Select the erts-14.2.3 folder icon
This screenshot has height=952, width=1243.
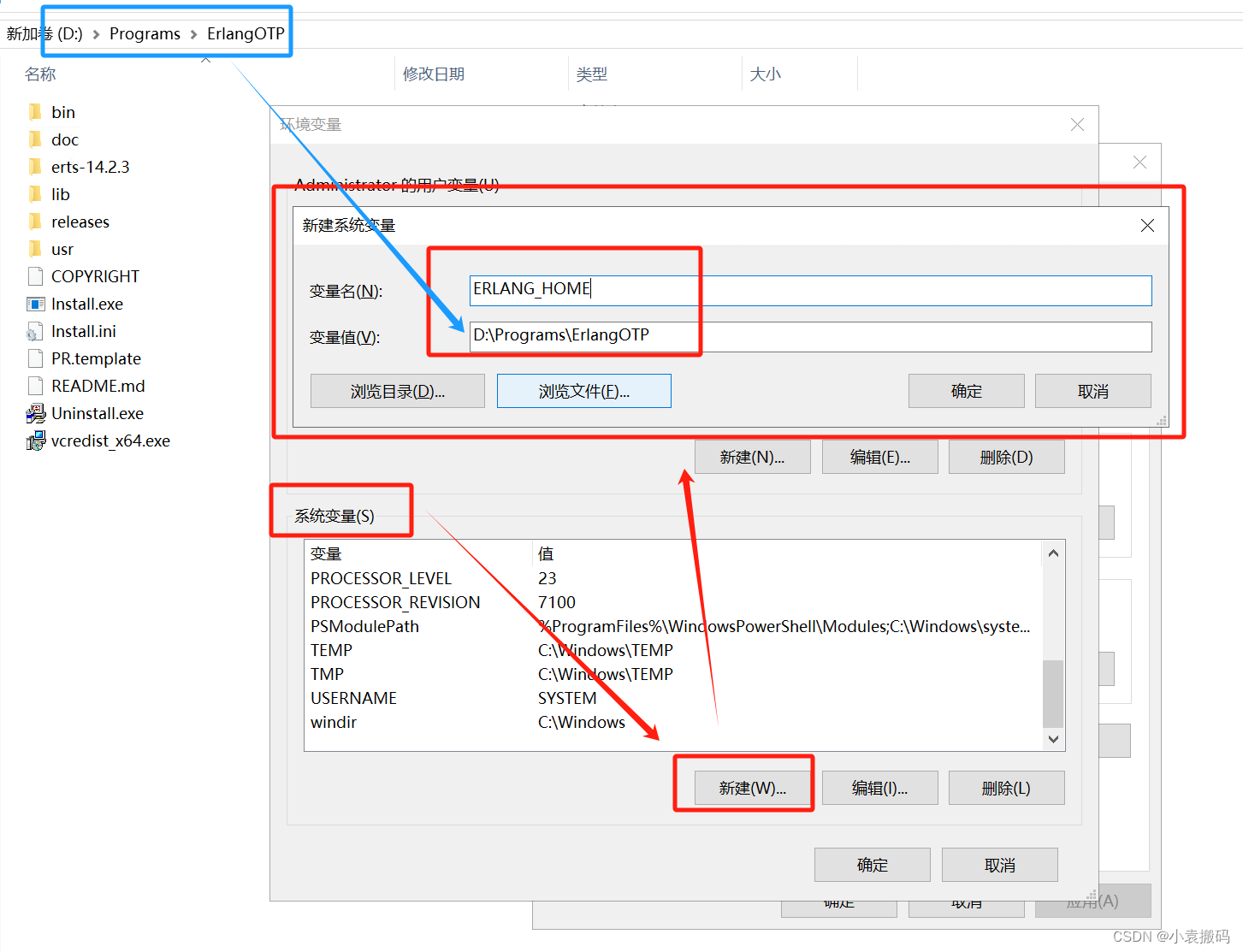[x=35, y=167]
